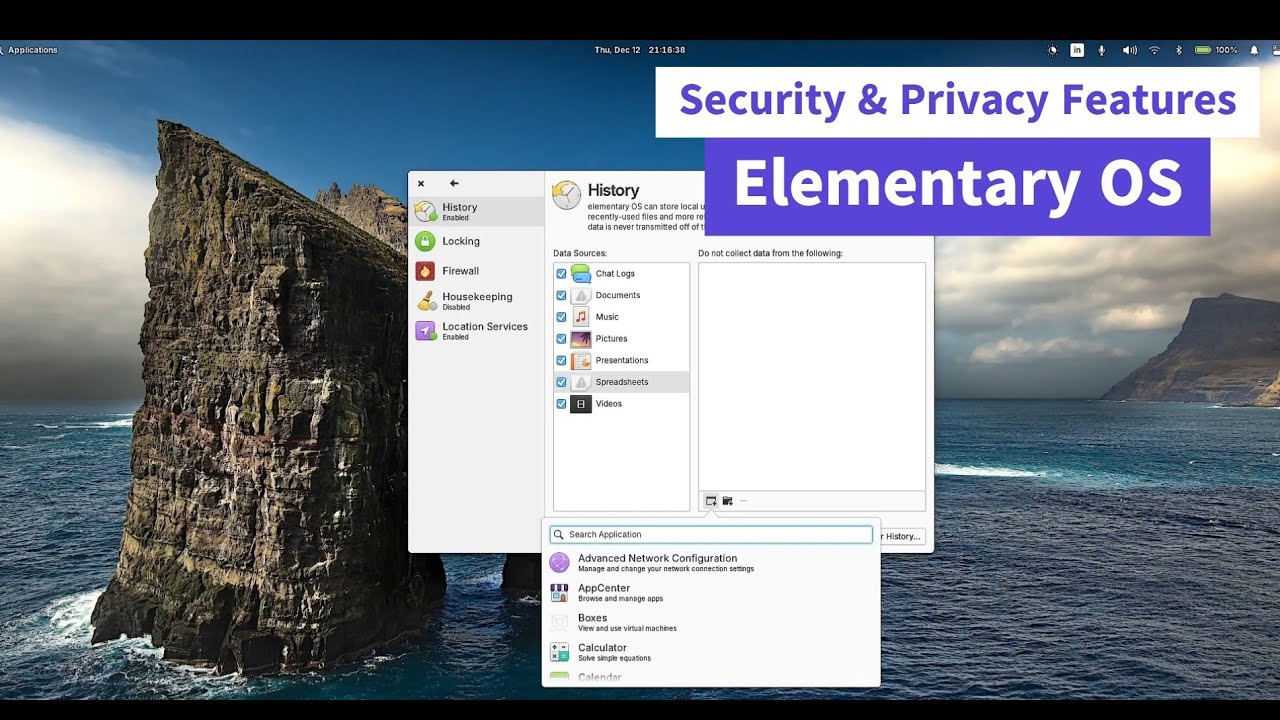Screen dimensions: 1280x720
Task: Open the Bluetooth indicator
Action: (x=1178, y=50)
